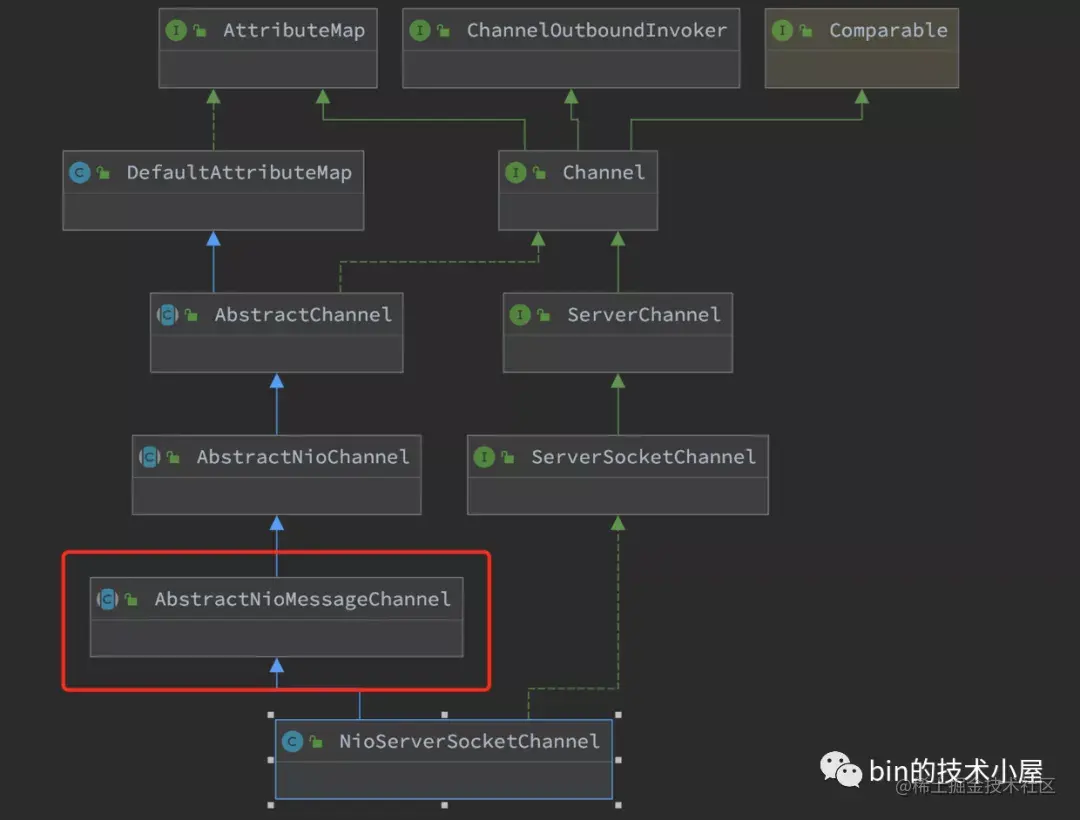1080x820 pixels.
Task: Click the empty body of the DefaultAttributeMap node
Action: pos(213,212)
